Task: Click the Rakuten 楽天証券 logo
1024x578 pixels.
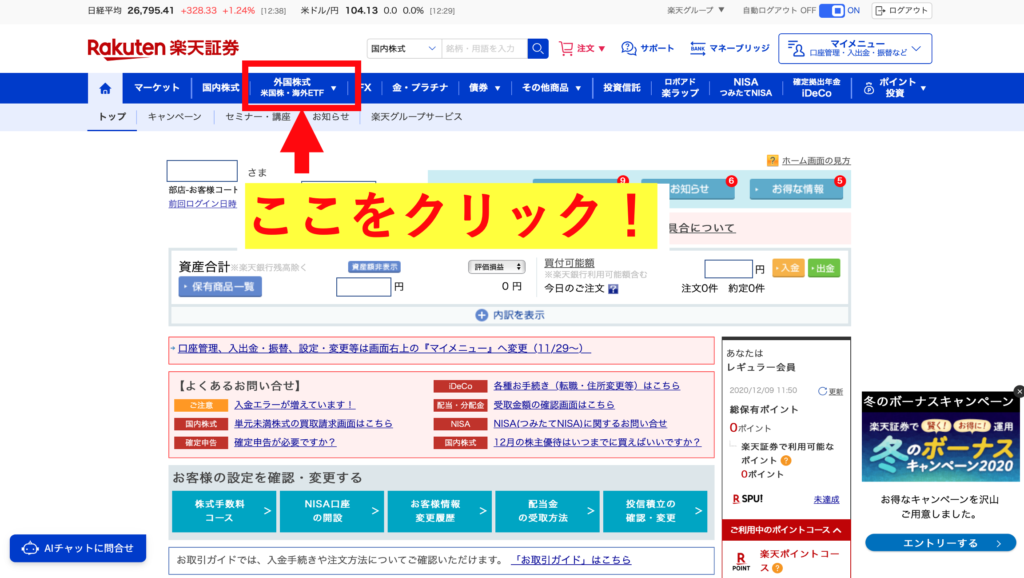Action: point(163,48)
